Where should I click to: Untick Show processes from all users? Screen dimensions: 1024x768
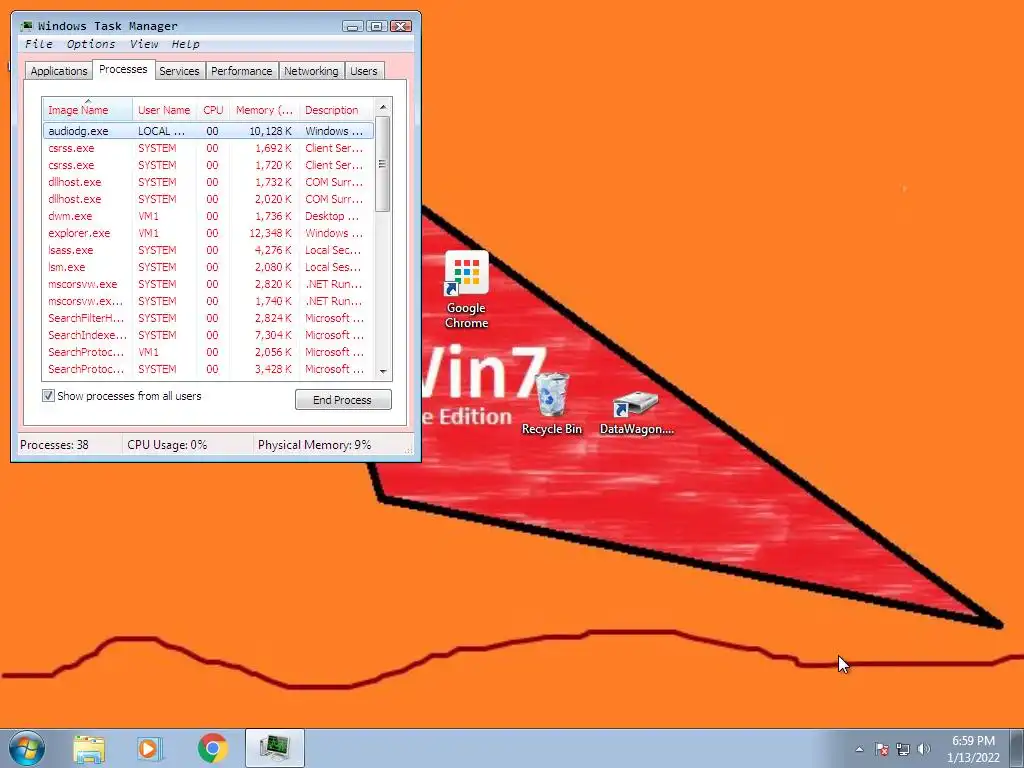(x=48, y=396)
